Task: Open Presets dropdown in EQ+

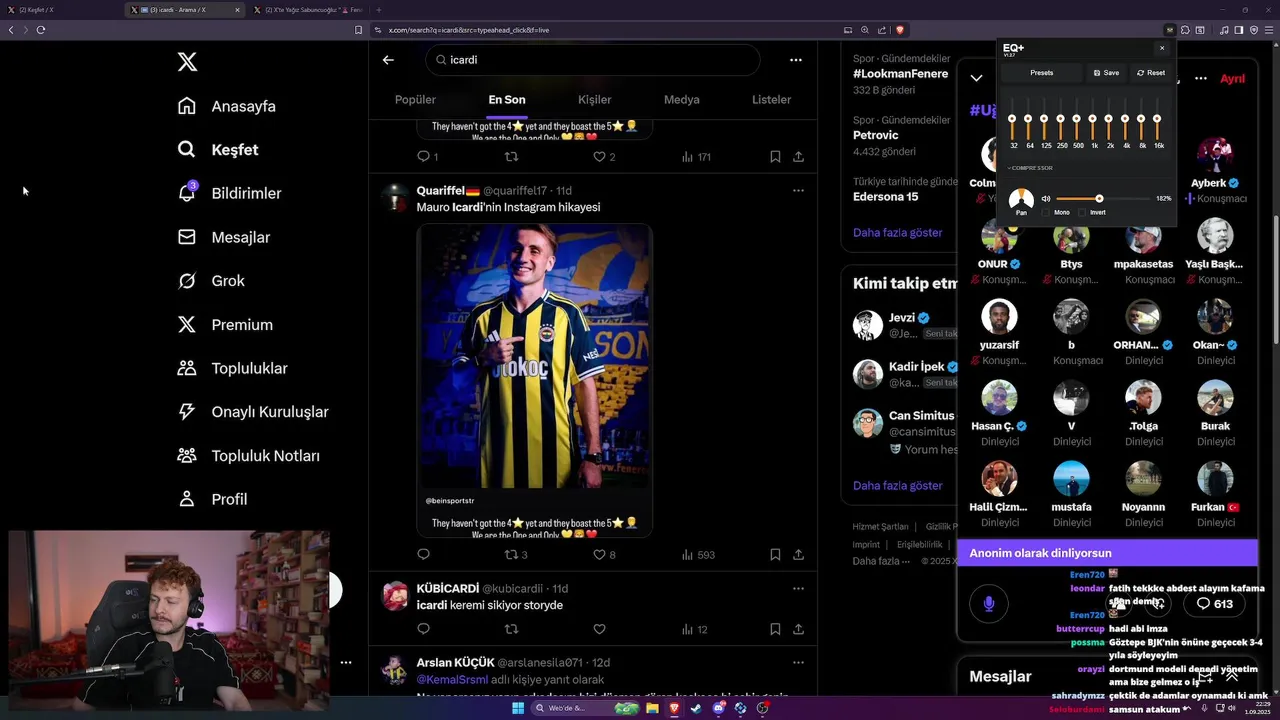Action: point(1042,73)
